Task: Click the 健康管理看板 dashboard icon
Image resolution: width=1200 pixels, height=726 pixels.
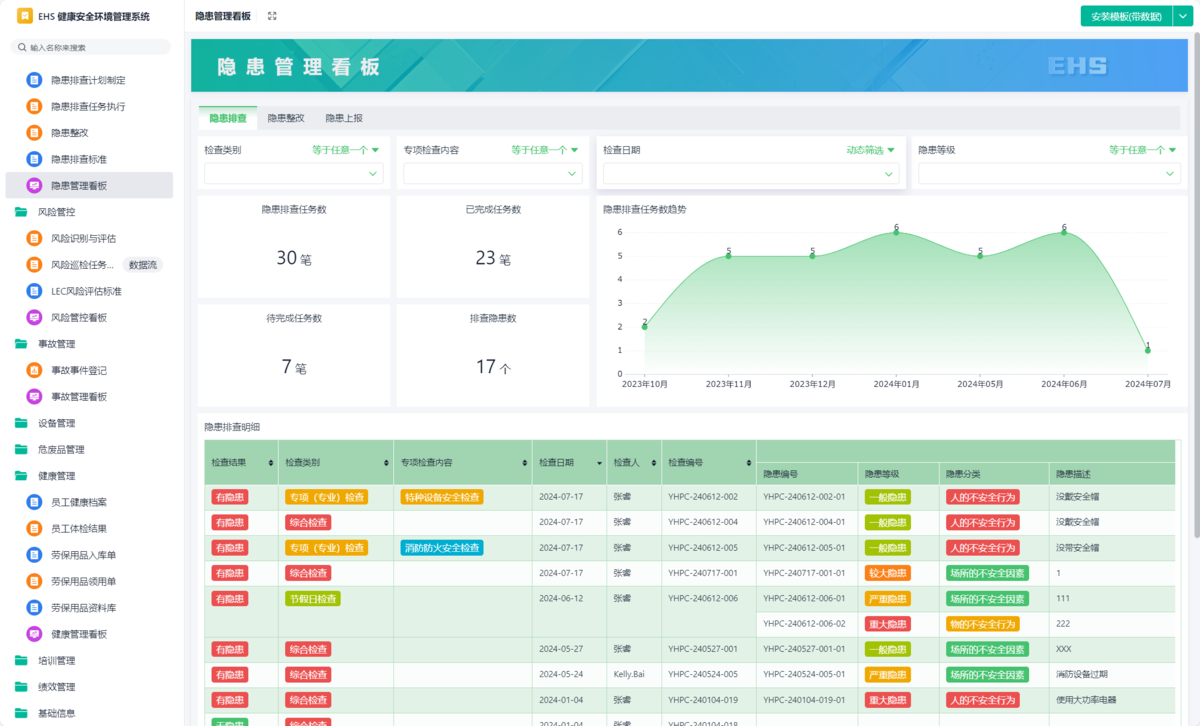Action: click(34, 634)
